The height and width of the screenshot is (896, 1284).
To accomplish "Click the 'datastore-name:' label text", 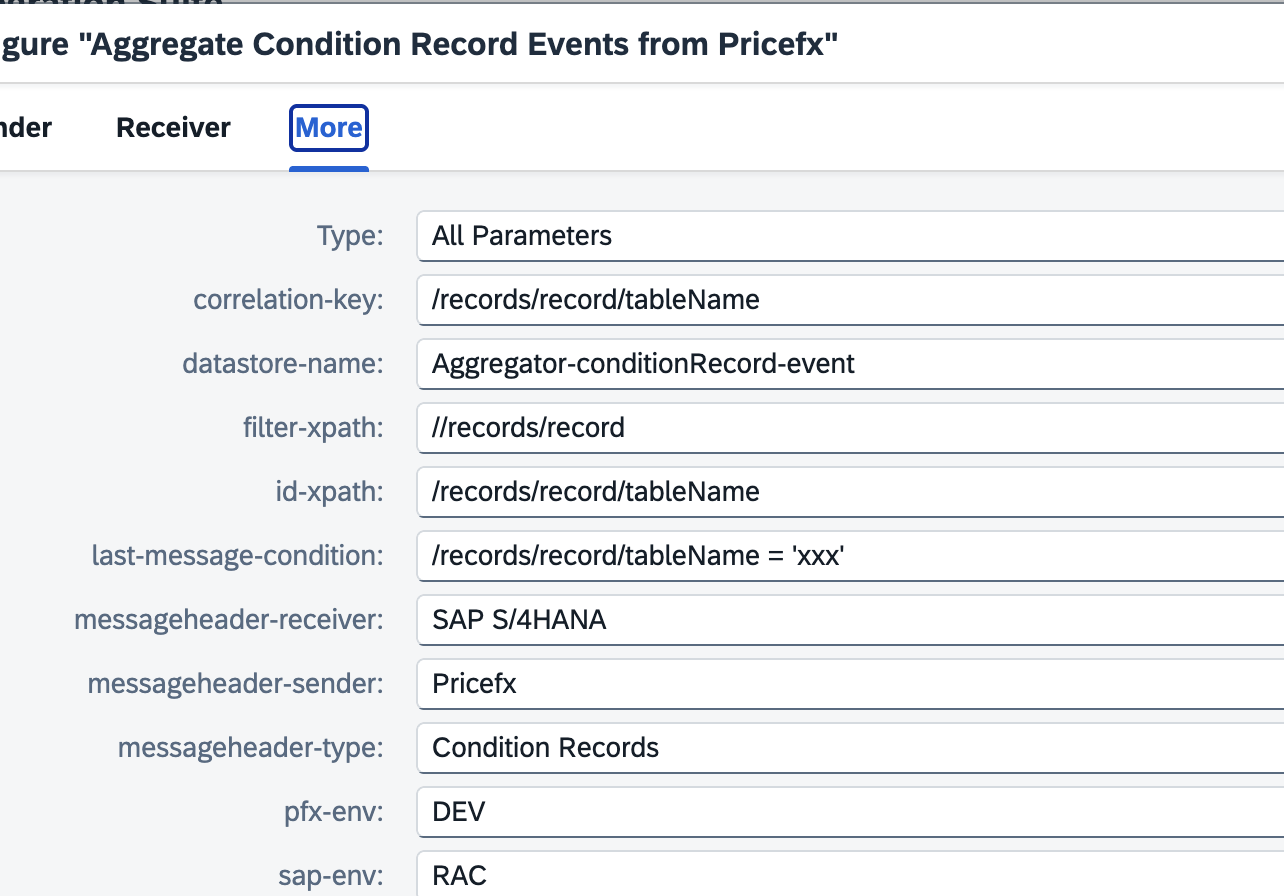I will [283, 364].
